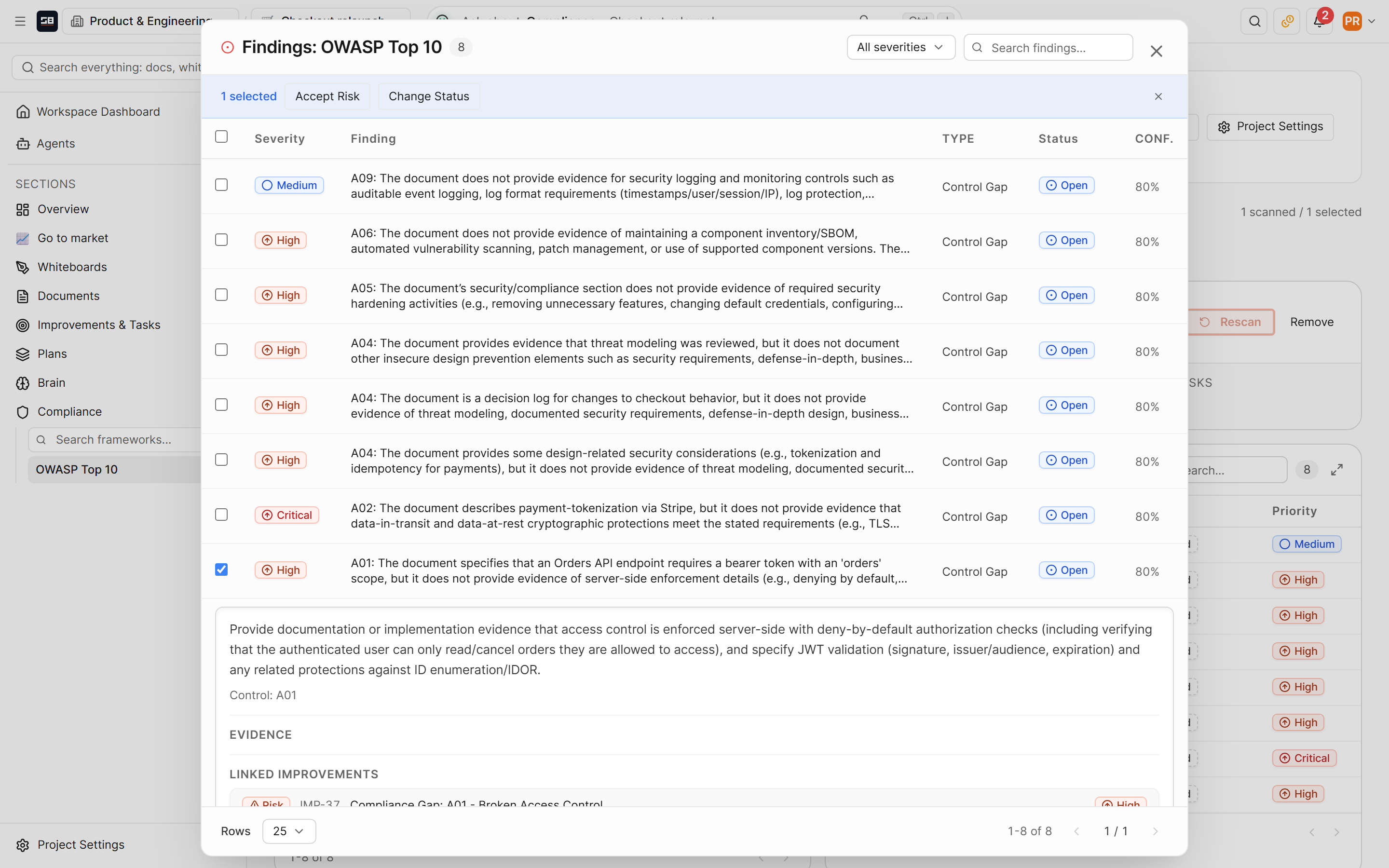Click the Rescan button

coord(1231,322)
